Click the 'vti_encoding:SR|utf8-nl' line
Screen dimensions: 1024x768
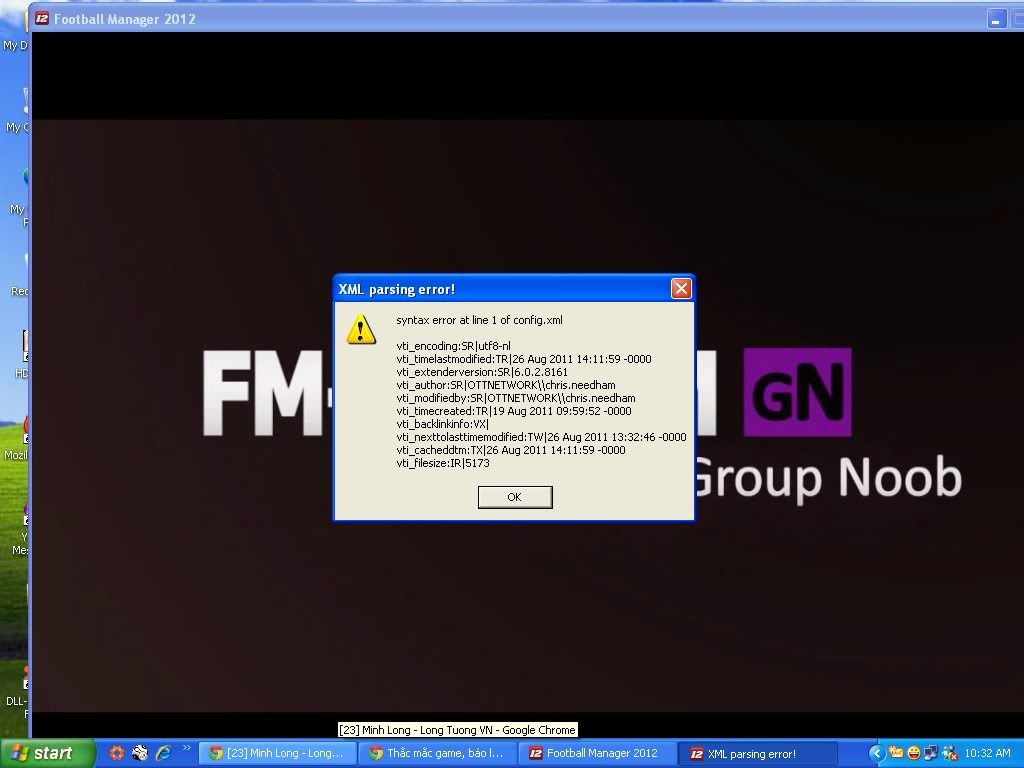coord(454,346)
